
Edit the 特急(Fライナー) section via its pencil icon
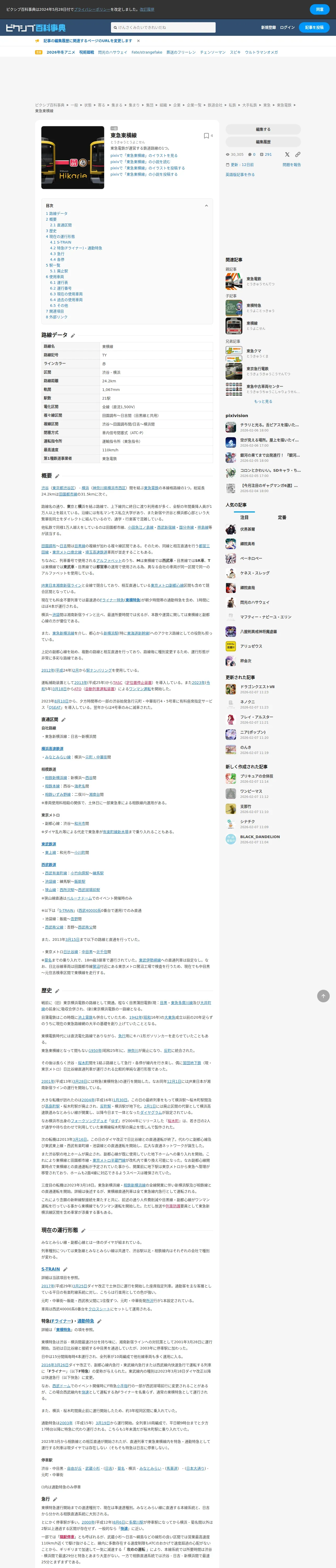click(99, 1322)
